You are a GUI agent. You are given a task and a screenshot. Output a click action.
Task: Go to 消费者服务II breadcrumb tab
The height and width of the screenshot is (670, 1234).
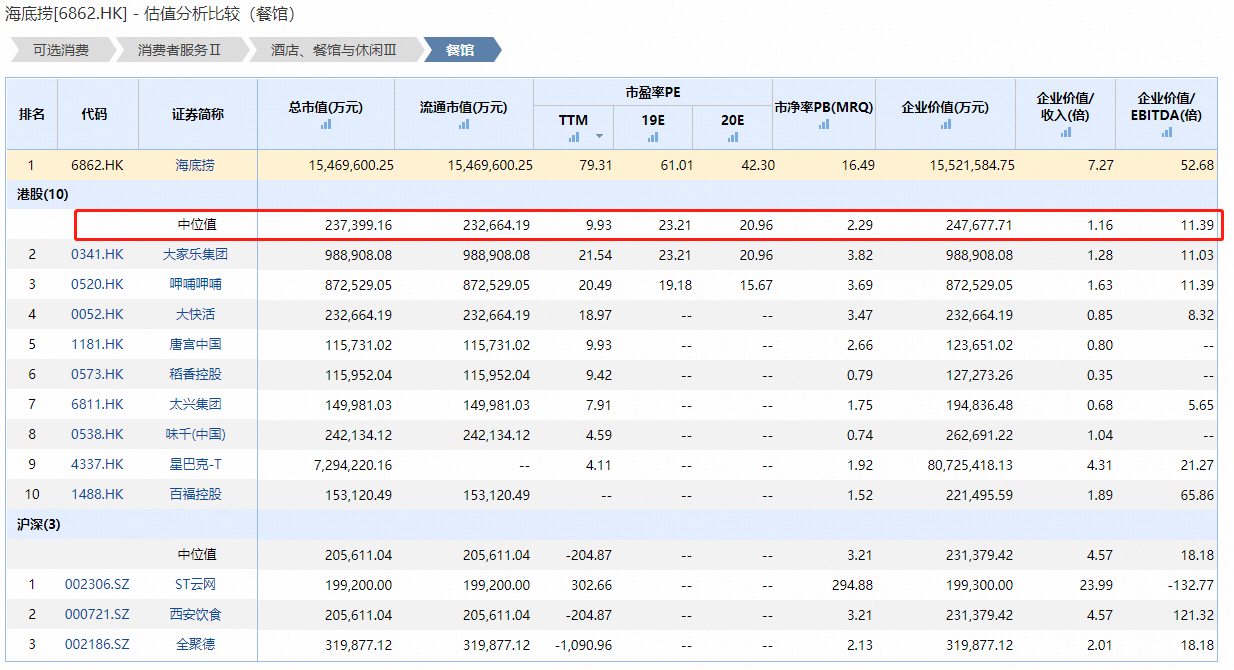coord(180,50)
